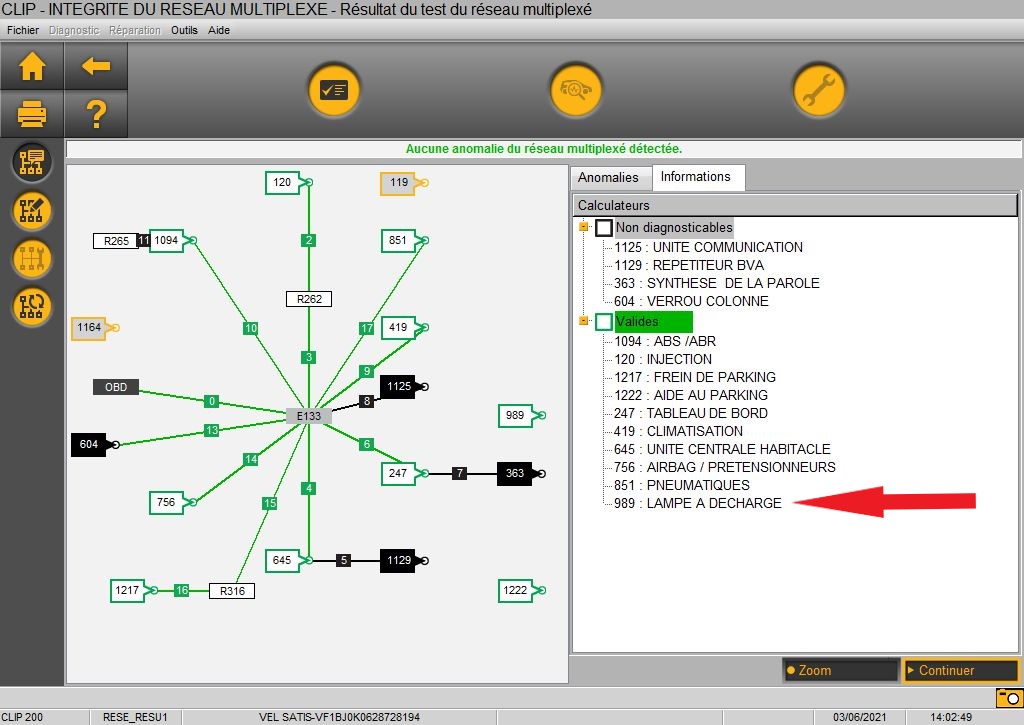Open help with the question mark icon

click(x=96, y=115)
